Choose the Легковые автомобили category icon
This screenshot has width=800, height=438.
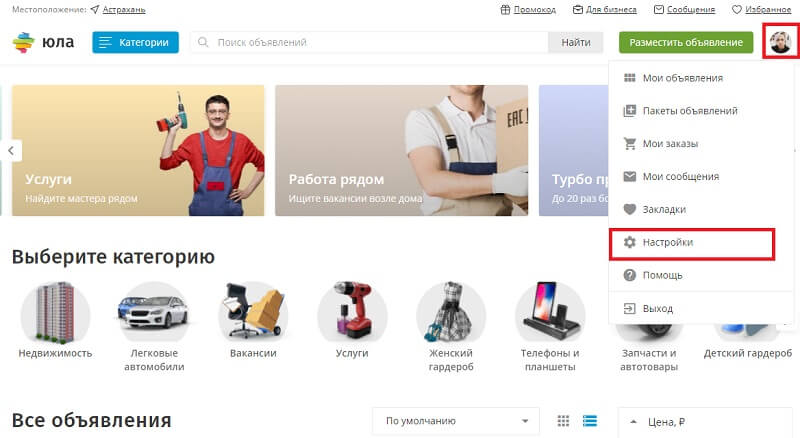point(154,312)
